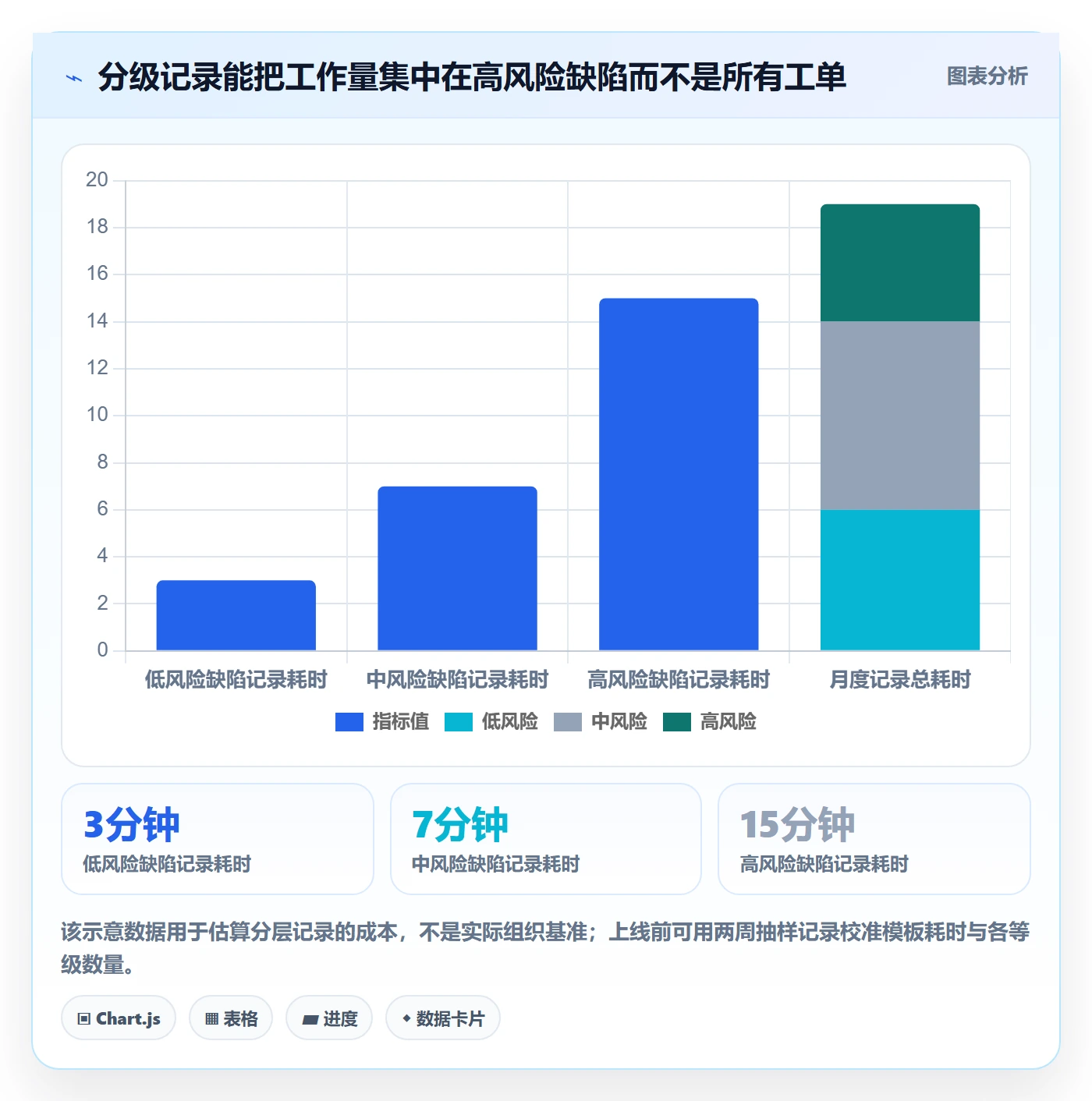The height and width of the screenshot is (1101, 1092).
Task: Click the Chart.js tag icon
Action: point(84,1018)
